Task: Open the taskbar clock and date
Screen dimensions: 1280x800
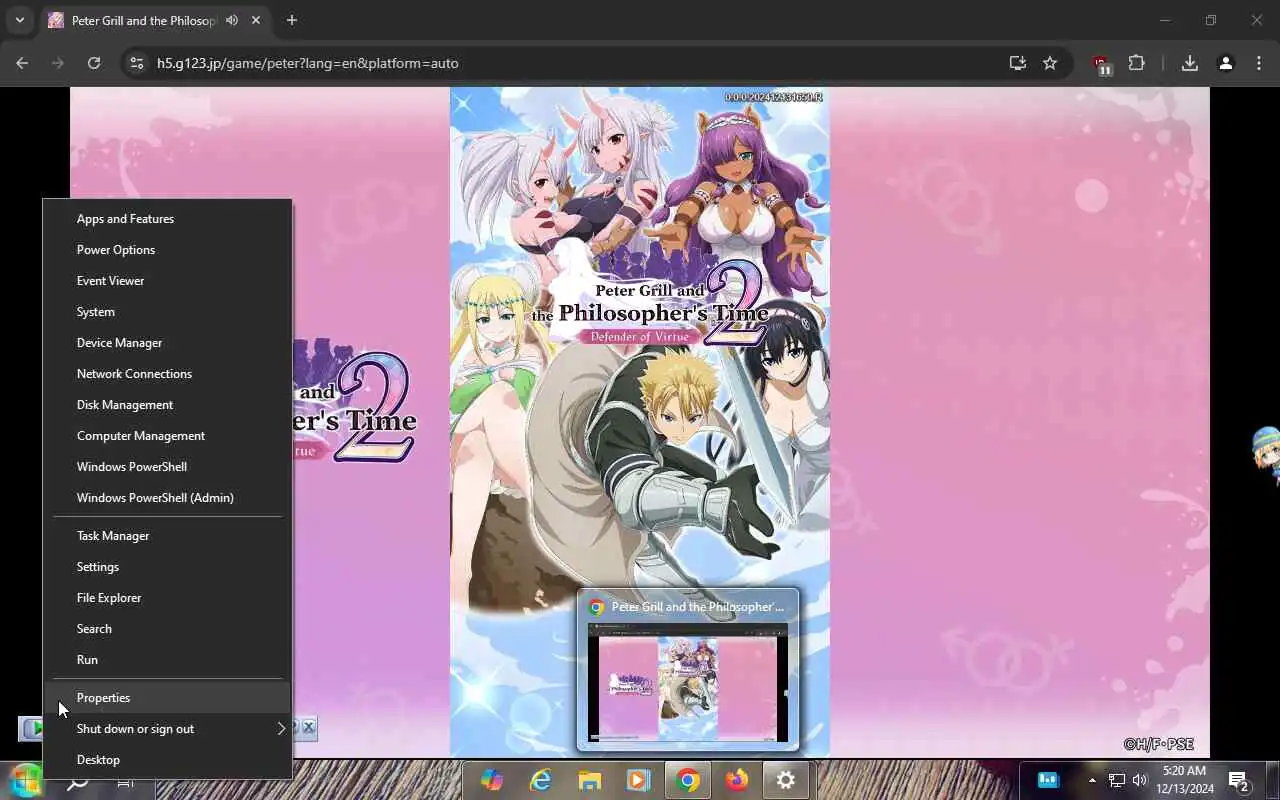Action: pyautogui.click(x=1185, y=780)
